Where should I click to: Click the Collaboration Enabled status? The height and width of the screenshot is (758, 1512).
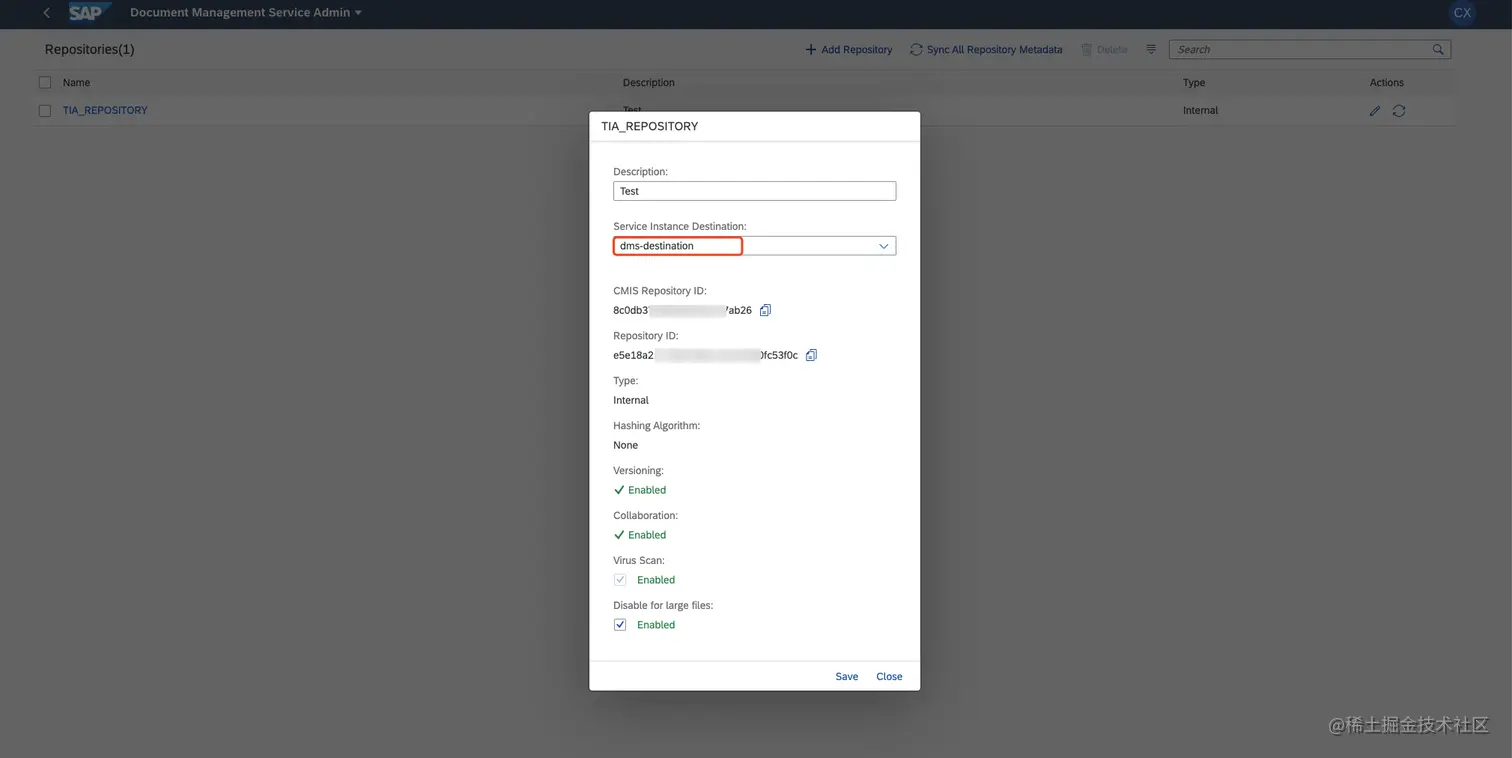coord(640,535)
